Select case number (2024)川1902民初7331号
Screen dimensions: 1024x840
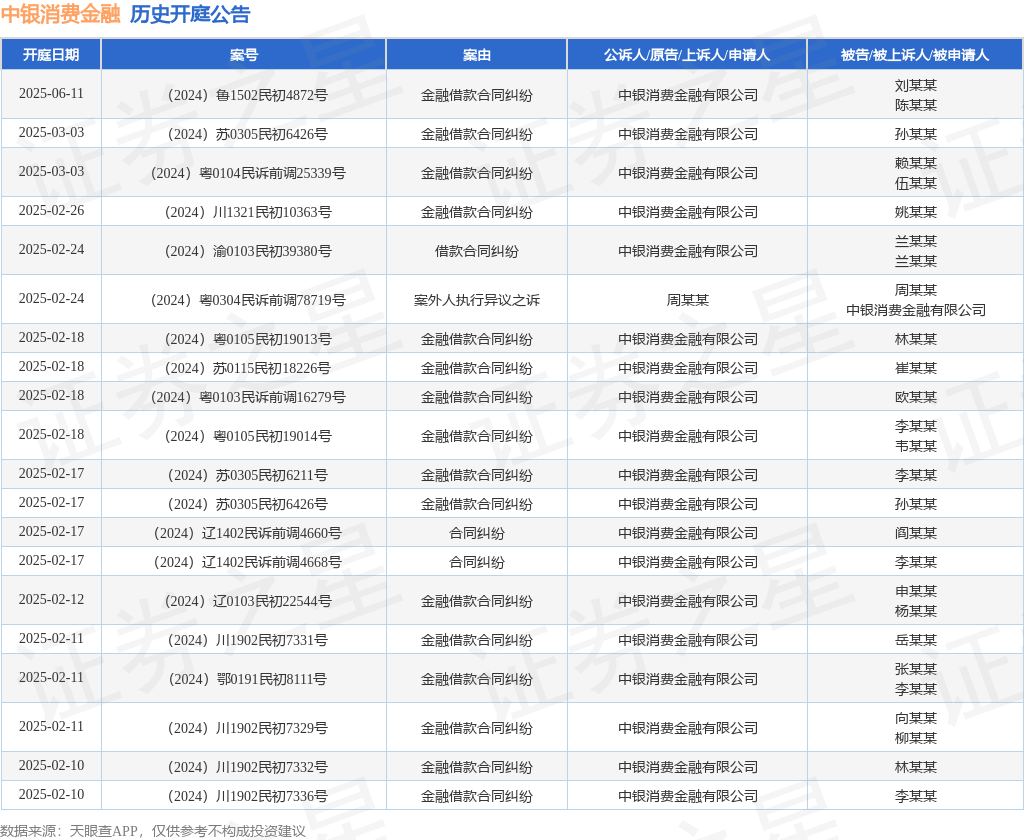tap(244, 641)
